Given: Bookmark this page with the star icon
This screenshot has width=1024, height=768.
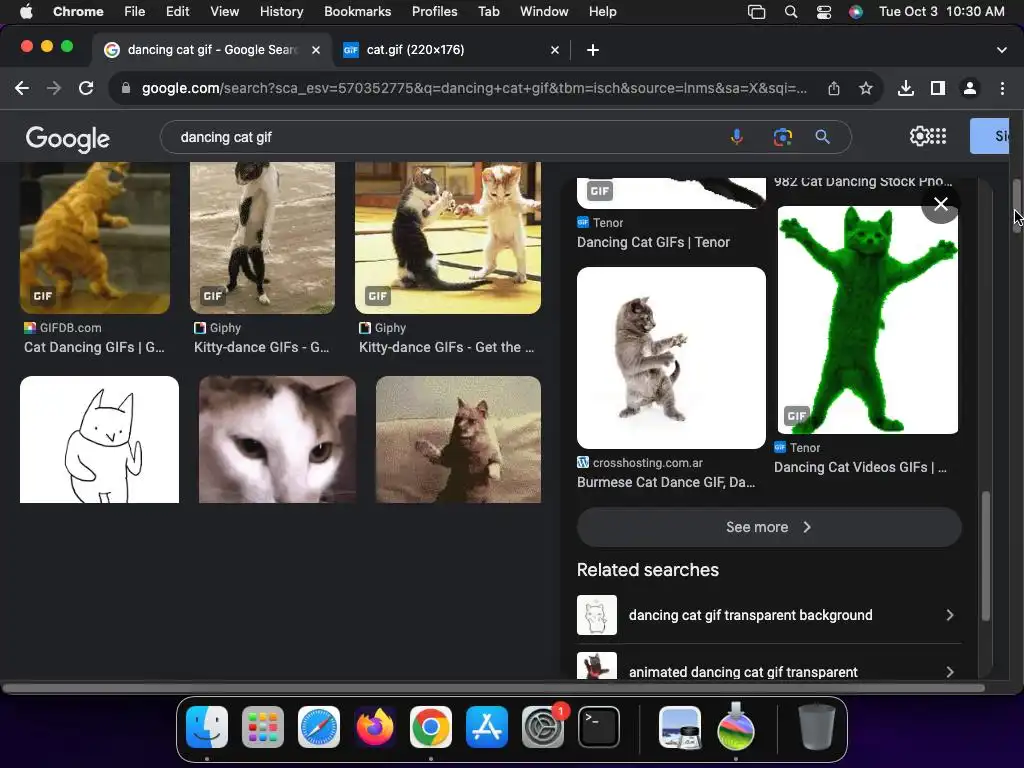Looking at the screenshot, I should [866, 88].
